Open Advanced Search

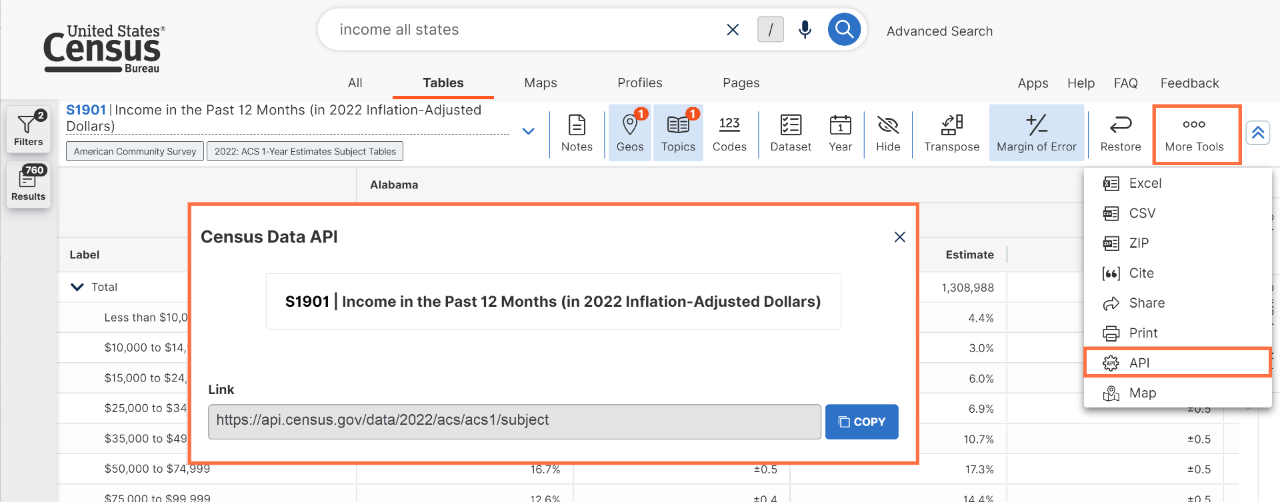(940, 31)
